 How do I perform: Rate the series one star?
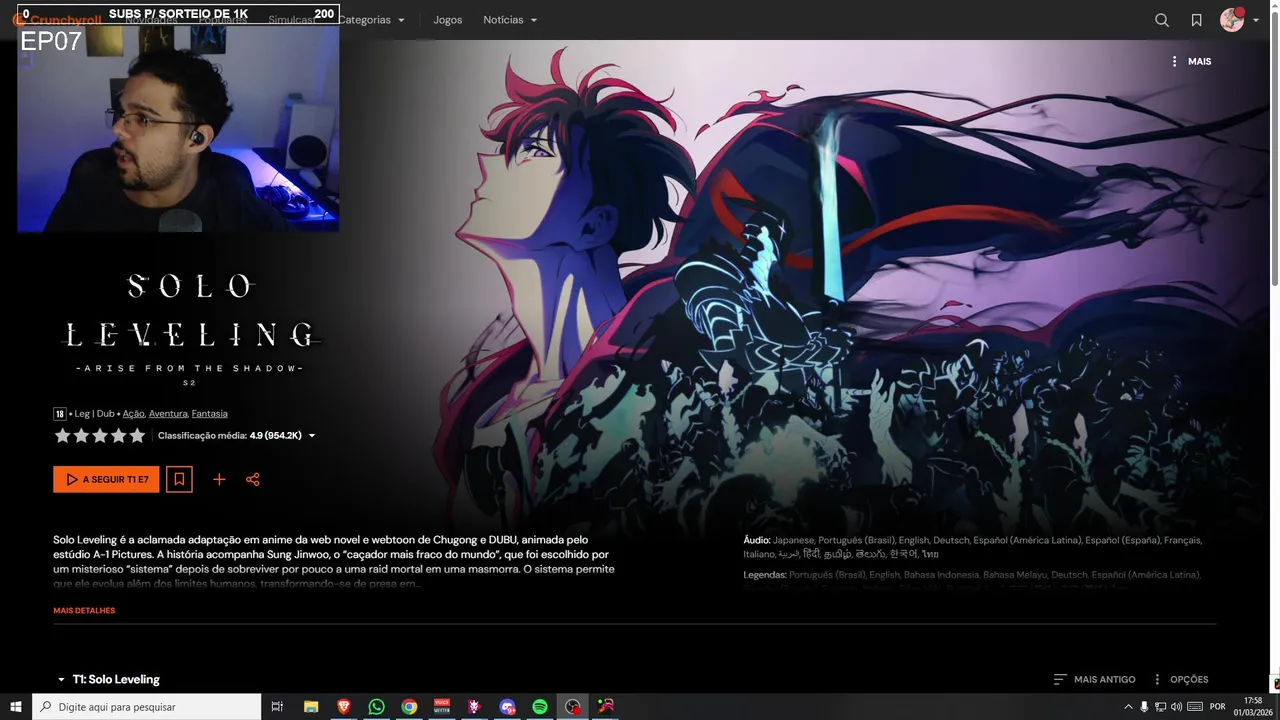(x=62, y=436)
